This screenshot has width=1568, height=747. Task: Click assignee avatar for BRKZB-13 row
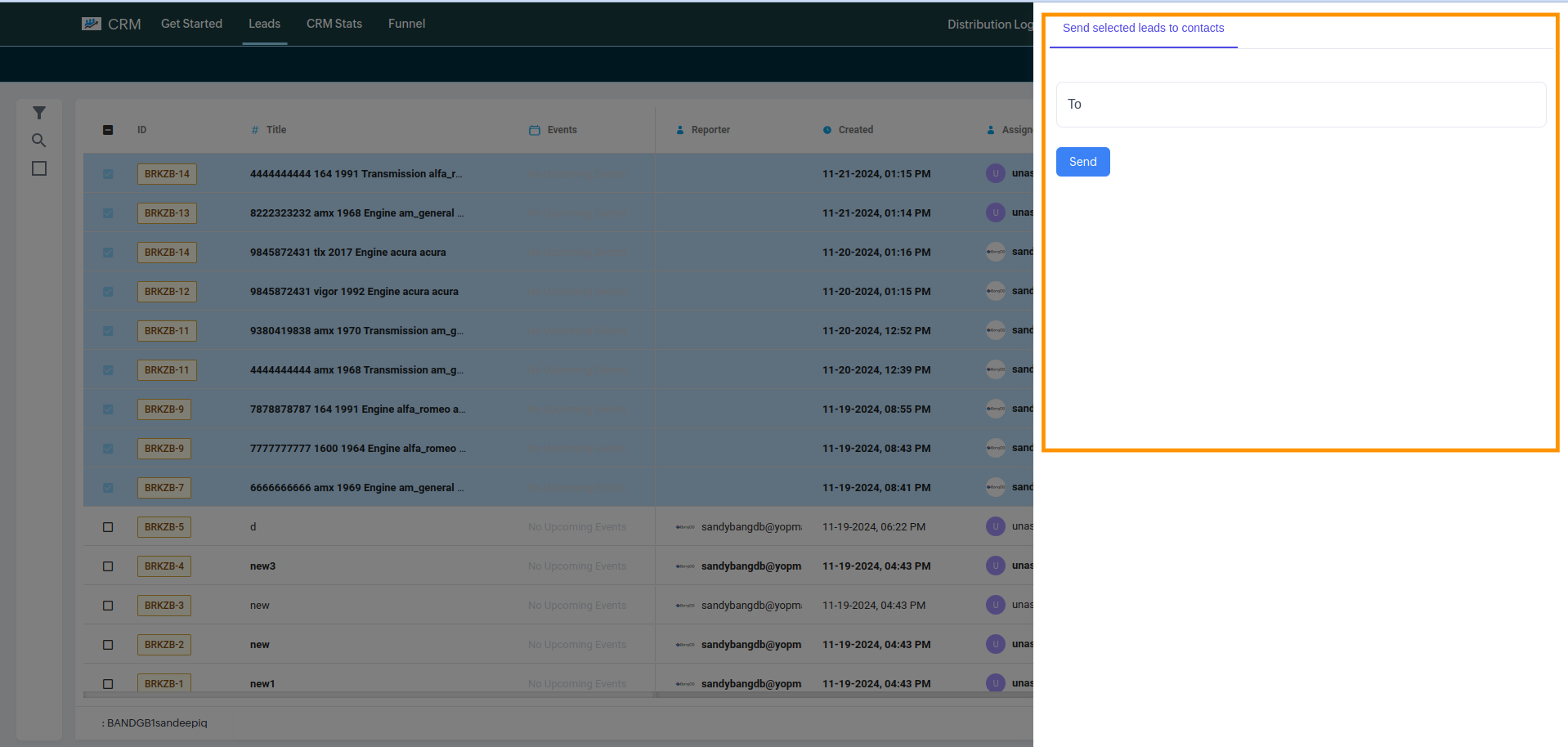pos(996,212)
